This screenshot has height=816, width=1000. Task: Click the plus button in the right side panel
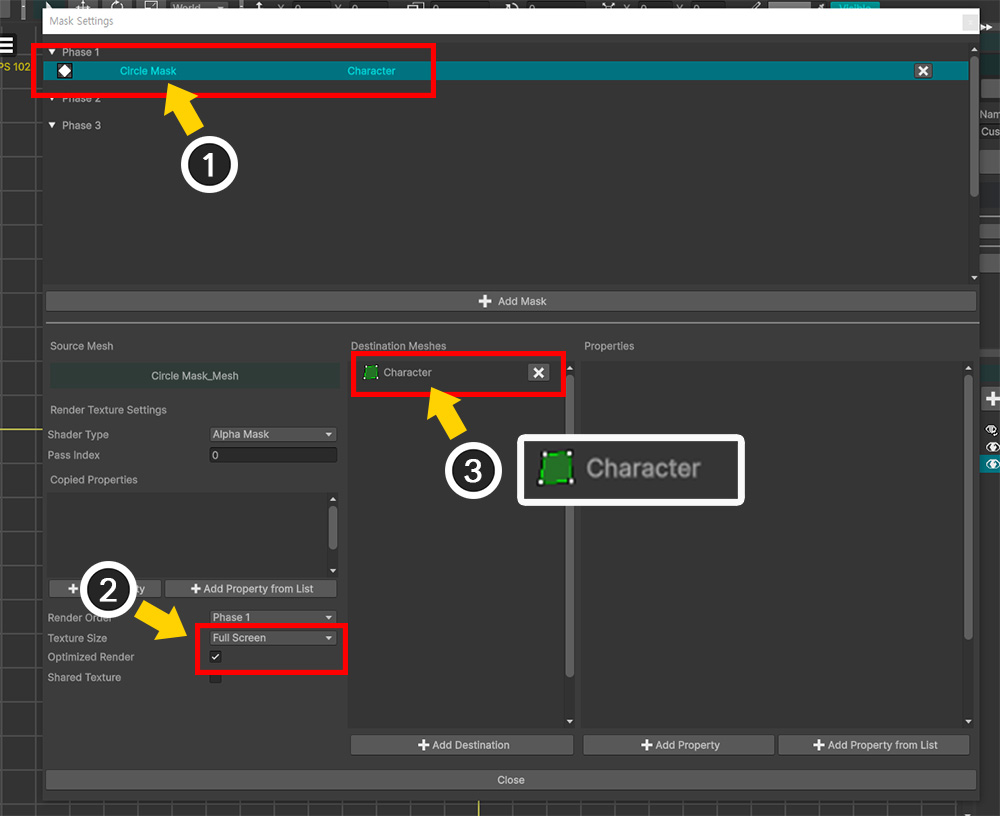[992, 399]
